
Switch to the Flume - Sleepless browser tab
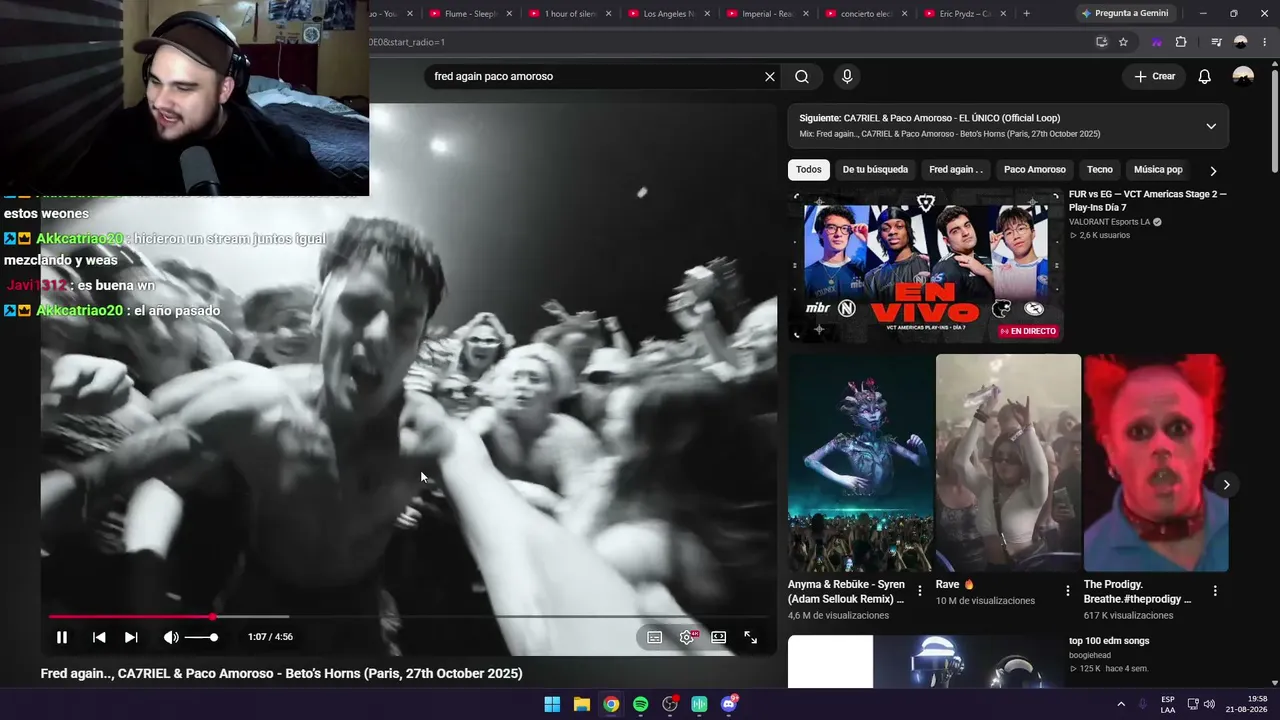point(470,14)
